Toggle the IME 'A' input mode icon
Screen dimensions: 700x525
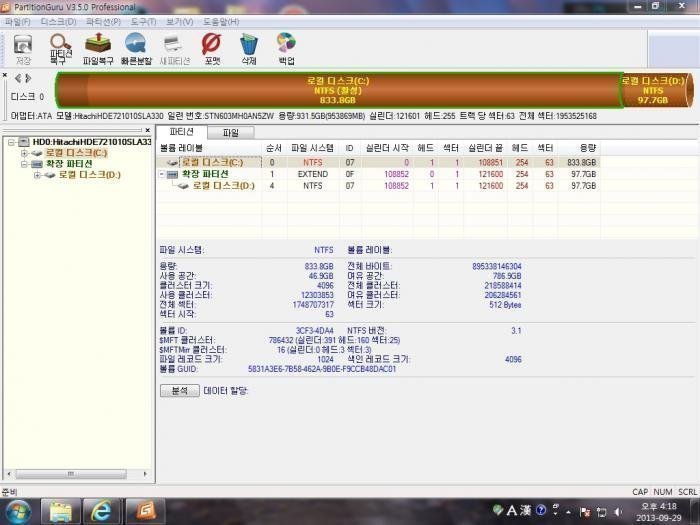pos(512,510)
